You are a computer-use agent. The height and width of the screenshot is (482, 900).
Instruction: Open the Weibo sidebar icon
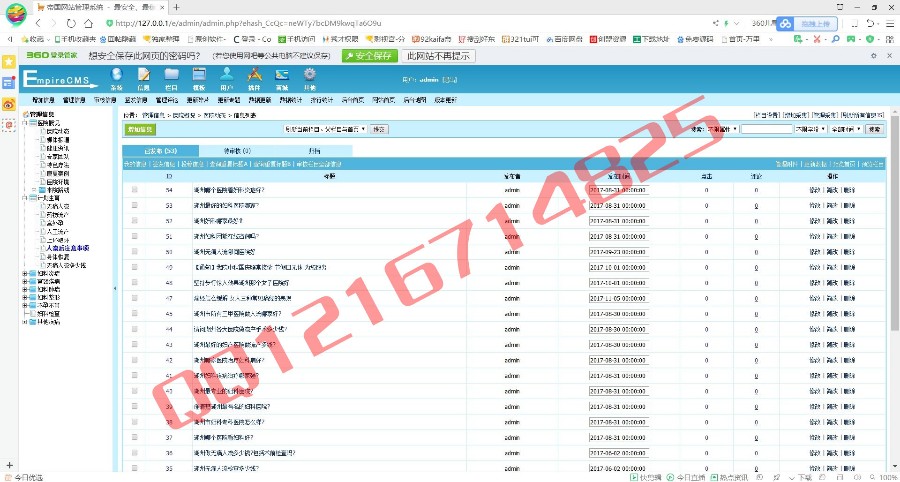tap(9, 104)
